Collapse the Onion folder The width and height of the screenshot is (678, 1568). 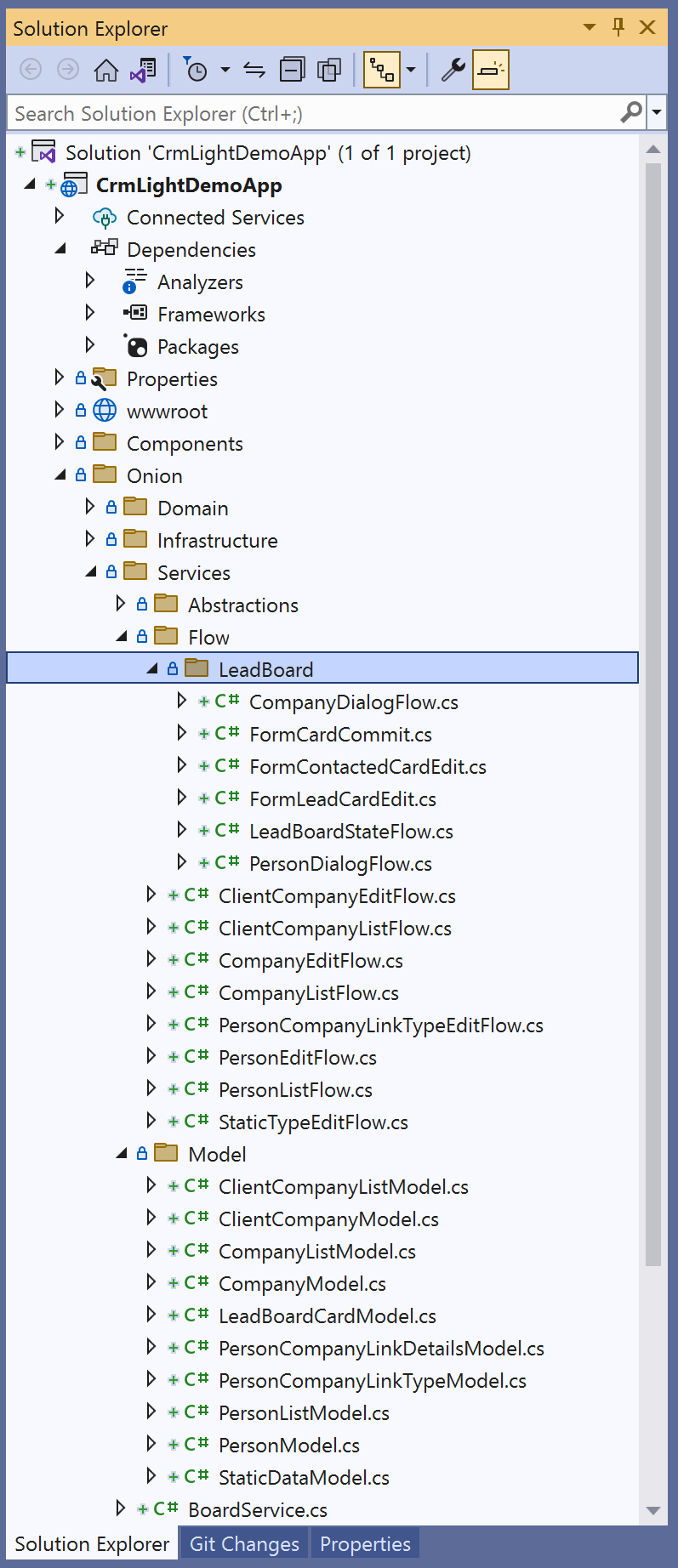coord(60,475)
